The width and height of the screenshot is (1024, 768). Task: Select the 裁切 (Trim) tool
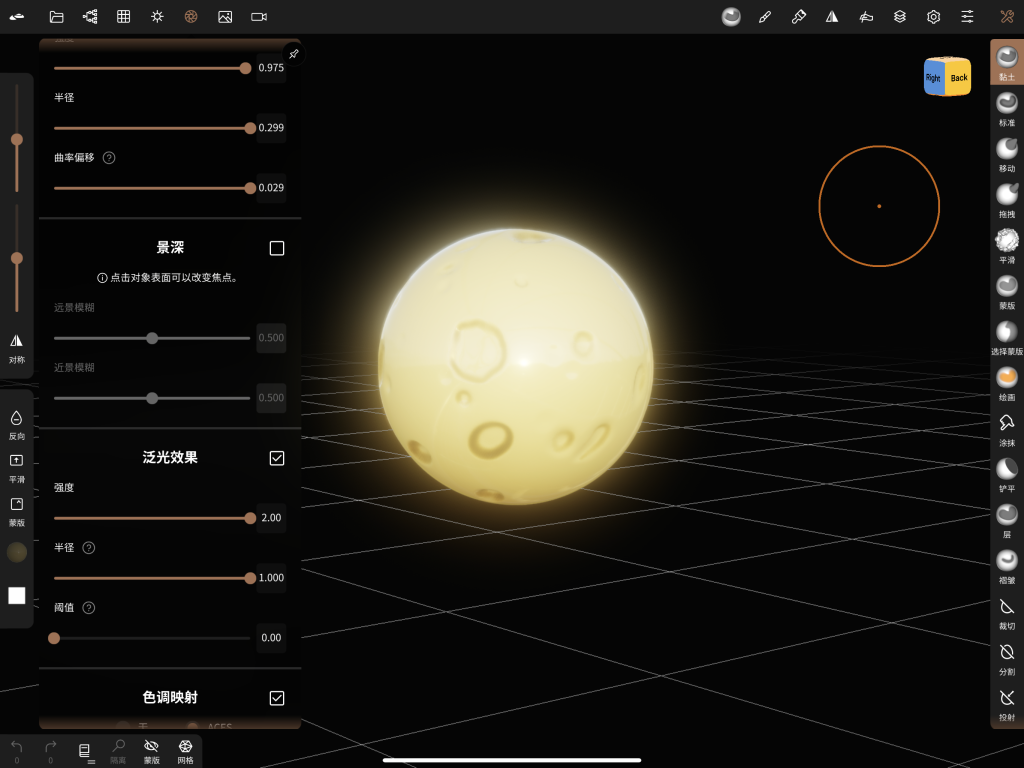(1006, 611)
